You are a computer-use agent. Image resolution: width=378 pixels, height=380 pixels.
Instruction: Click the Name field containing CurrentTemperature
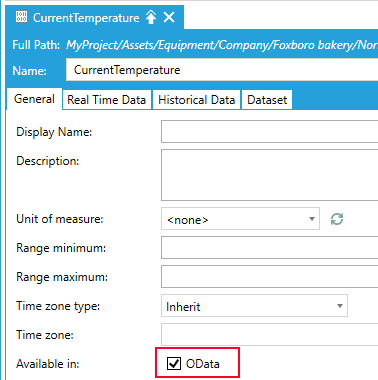222,70
